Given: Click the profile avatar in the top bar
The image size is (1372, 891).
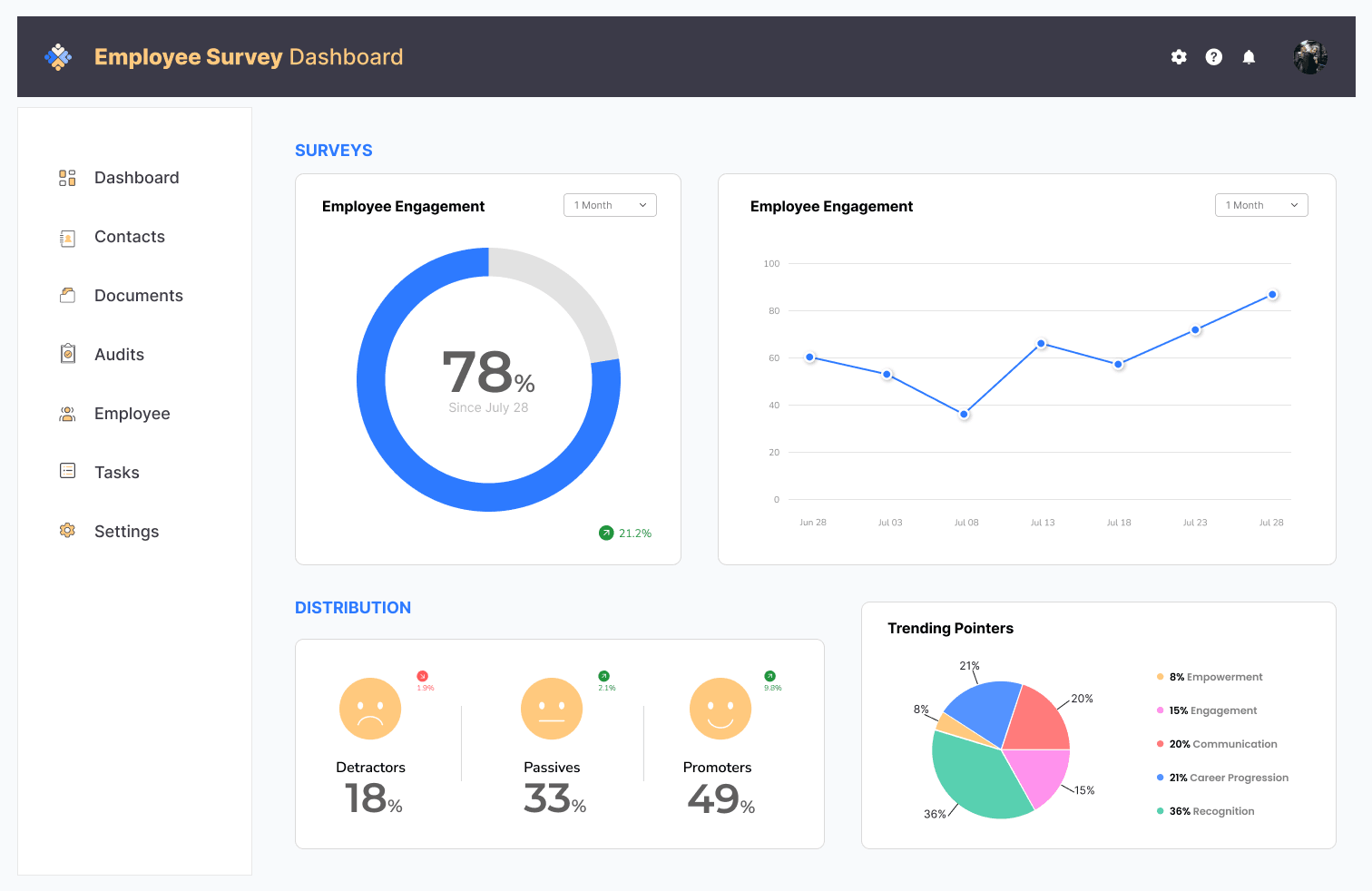Looking at the screenshot, I should tap(1310, 56).
